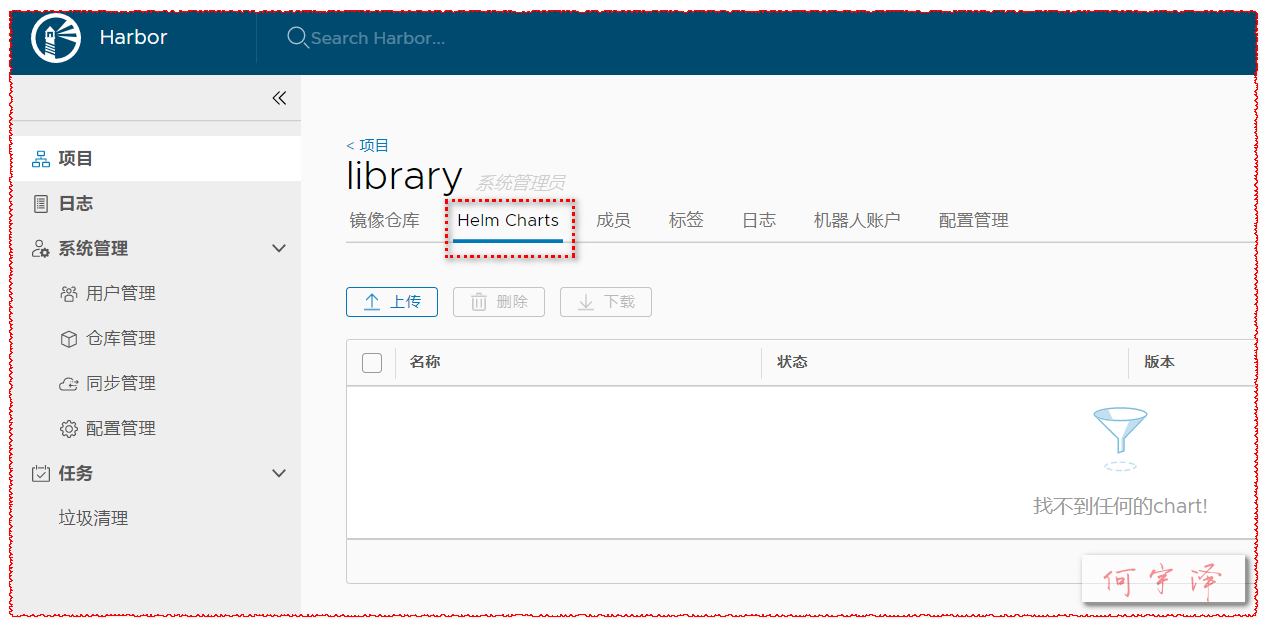The height and width of the screenshot is (627, 1268).
Task: Click the library project title
Action: 404,176
